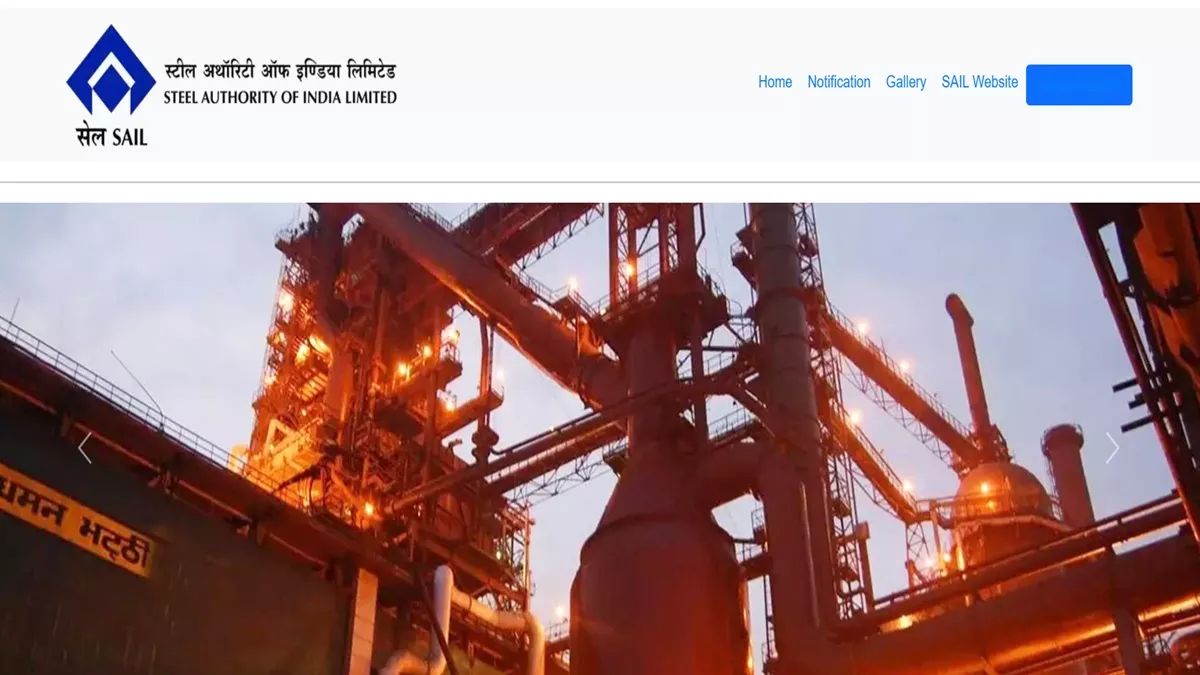Advance carousel with right chevron arrow

pos(1112,448)
